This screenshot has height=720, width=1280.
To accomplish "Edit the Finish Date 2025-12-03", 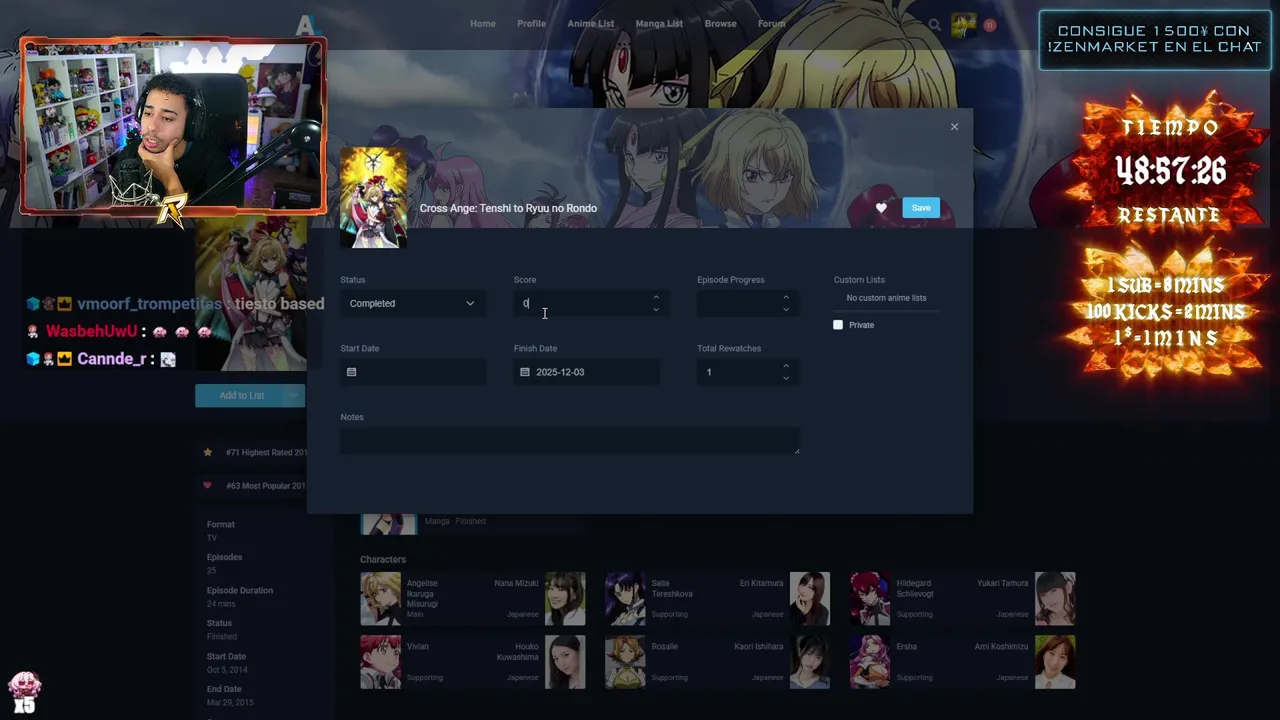I will coord(586,372).
